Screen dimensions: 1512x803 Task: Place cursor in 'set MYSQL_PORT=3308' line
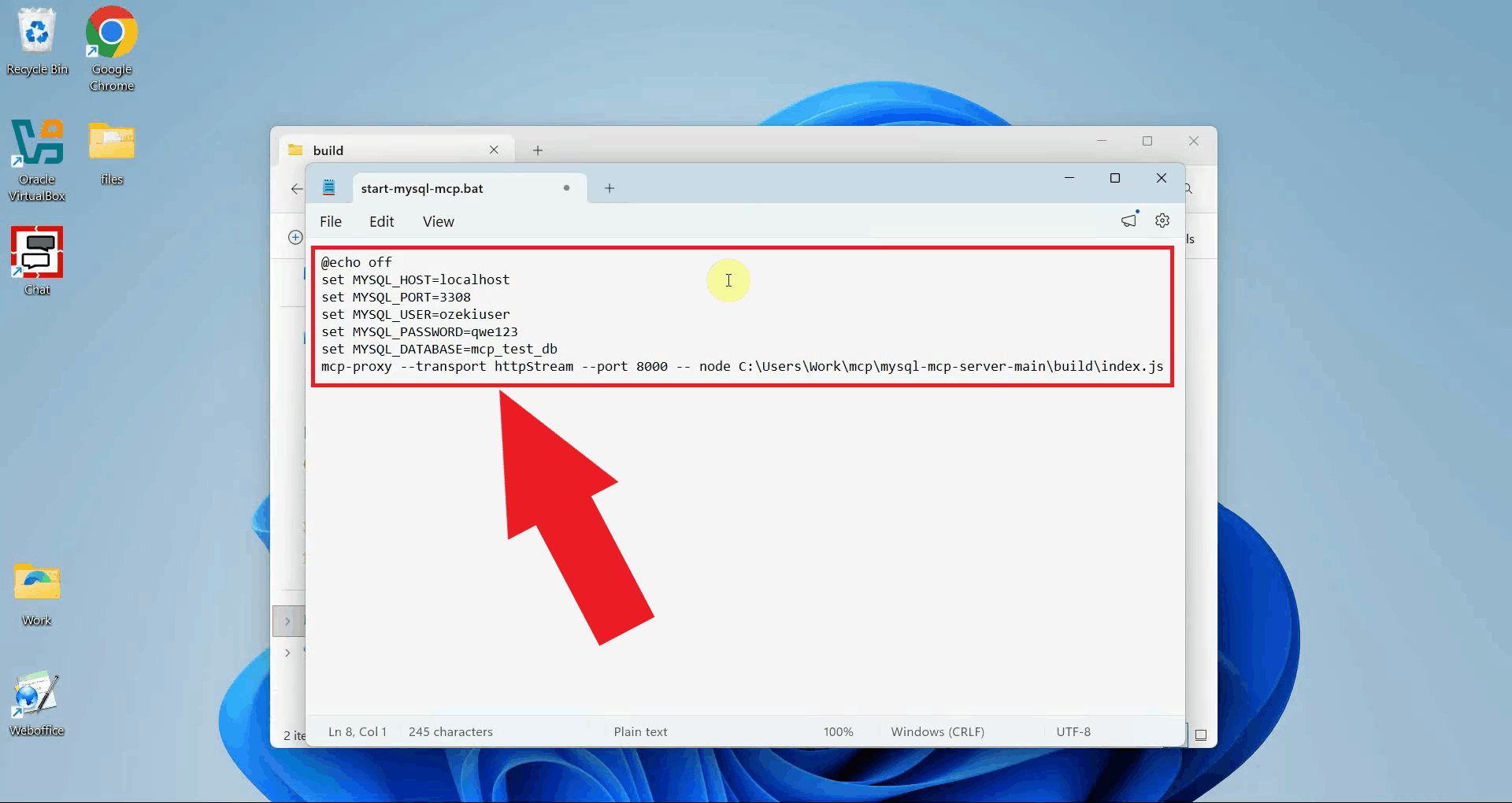click(396, 297)
